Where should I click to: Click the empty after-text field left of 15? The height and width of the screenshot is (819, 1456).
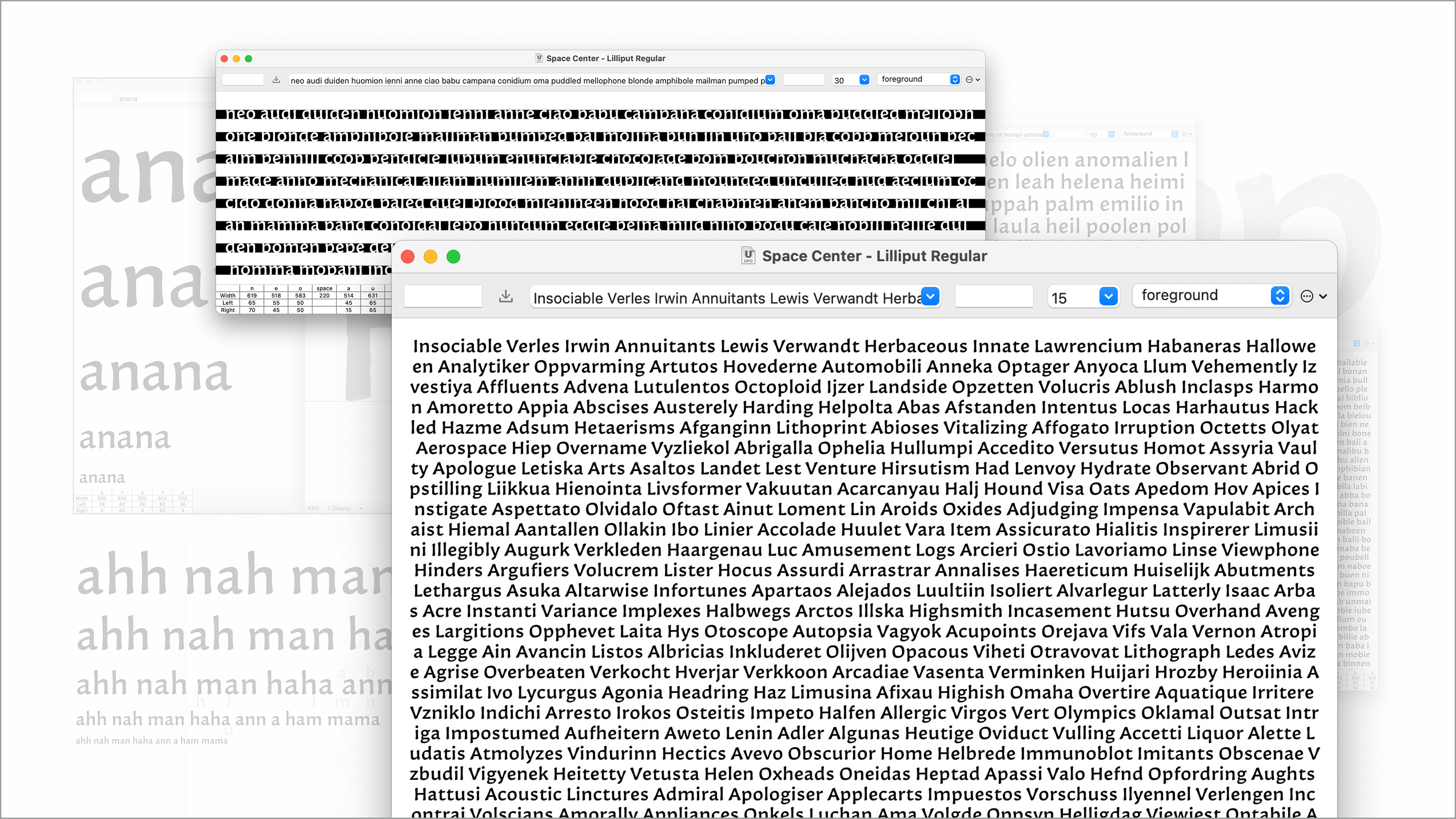[x=993, y=296]
